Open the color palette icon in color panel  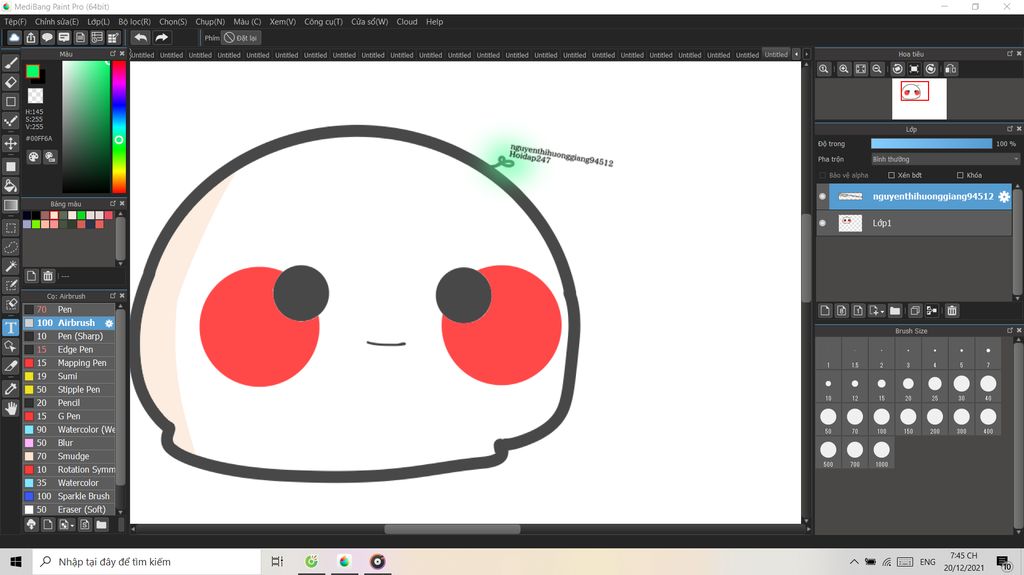click(x=33, y=157)
